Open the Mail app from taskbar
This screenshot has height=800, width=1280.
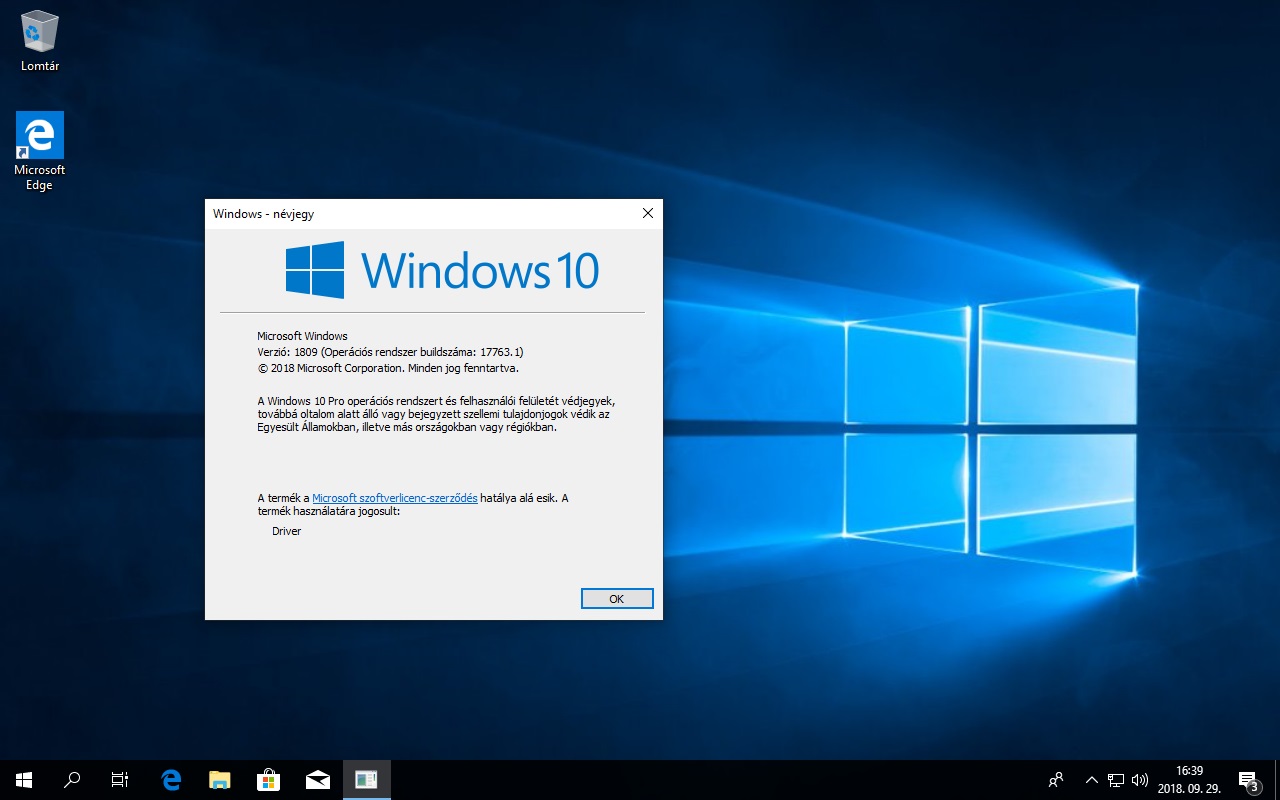(318, 780)
